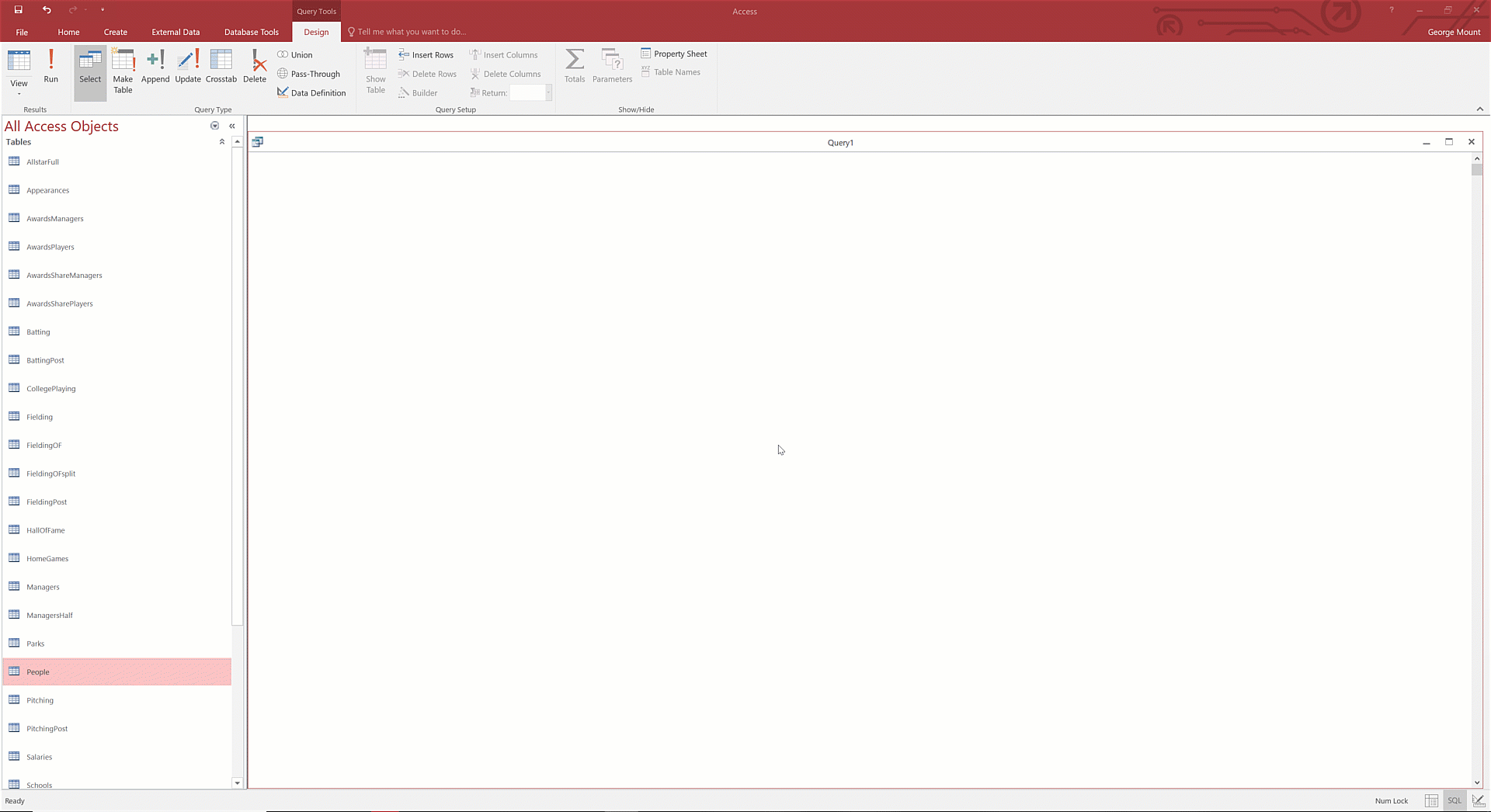Choose Append query type
The height and width of the screenshot is (812, 1491).
pos(155,67)
